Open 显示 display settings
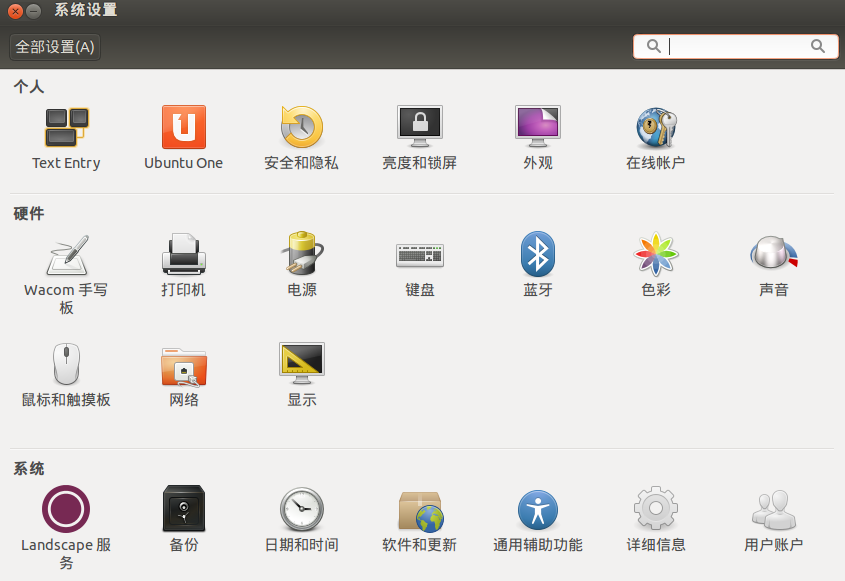The height and width of the screenshot is (581, 845). pos(302,375)
